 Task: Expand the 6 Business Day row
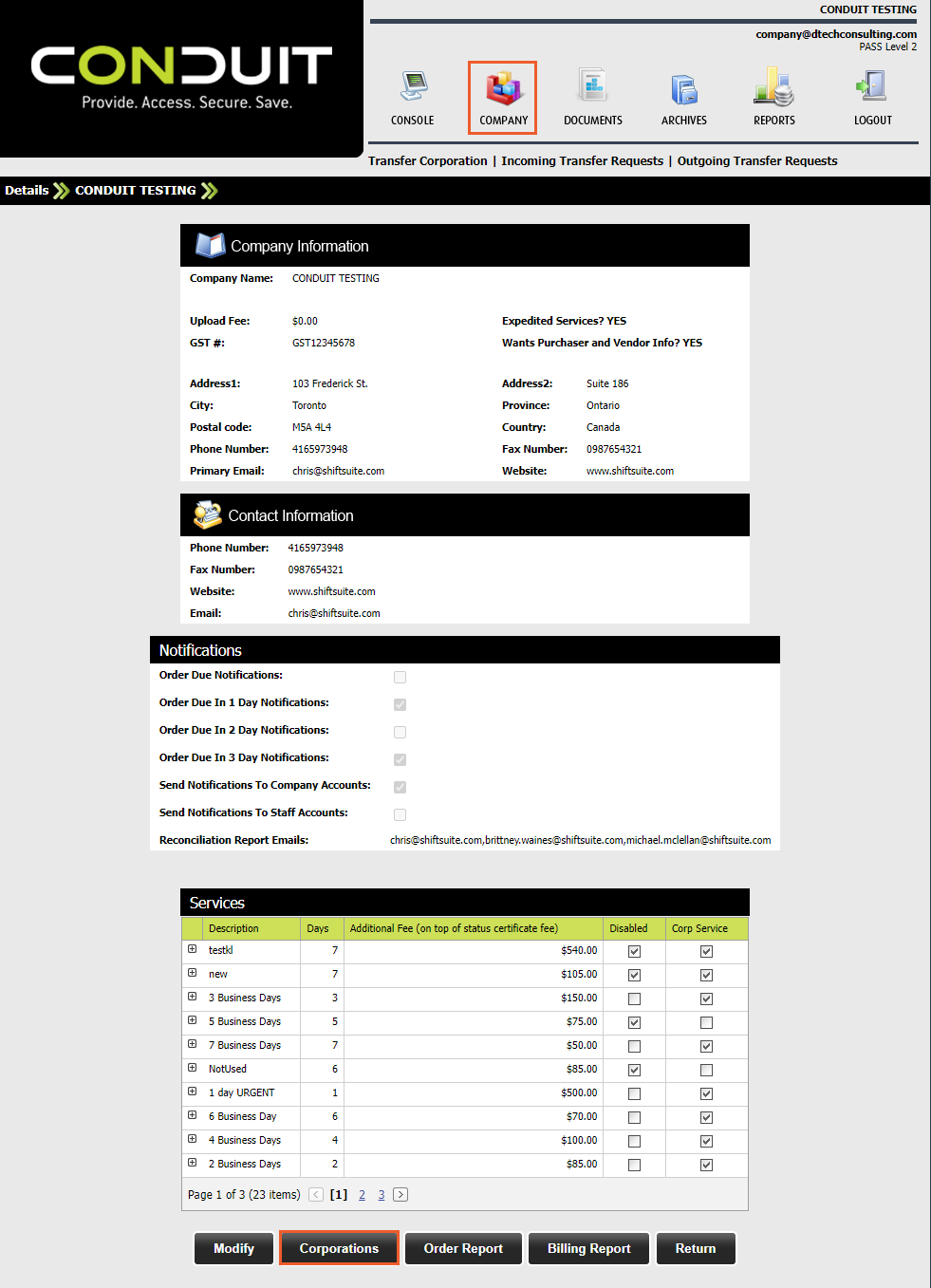(192, 1115)
